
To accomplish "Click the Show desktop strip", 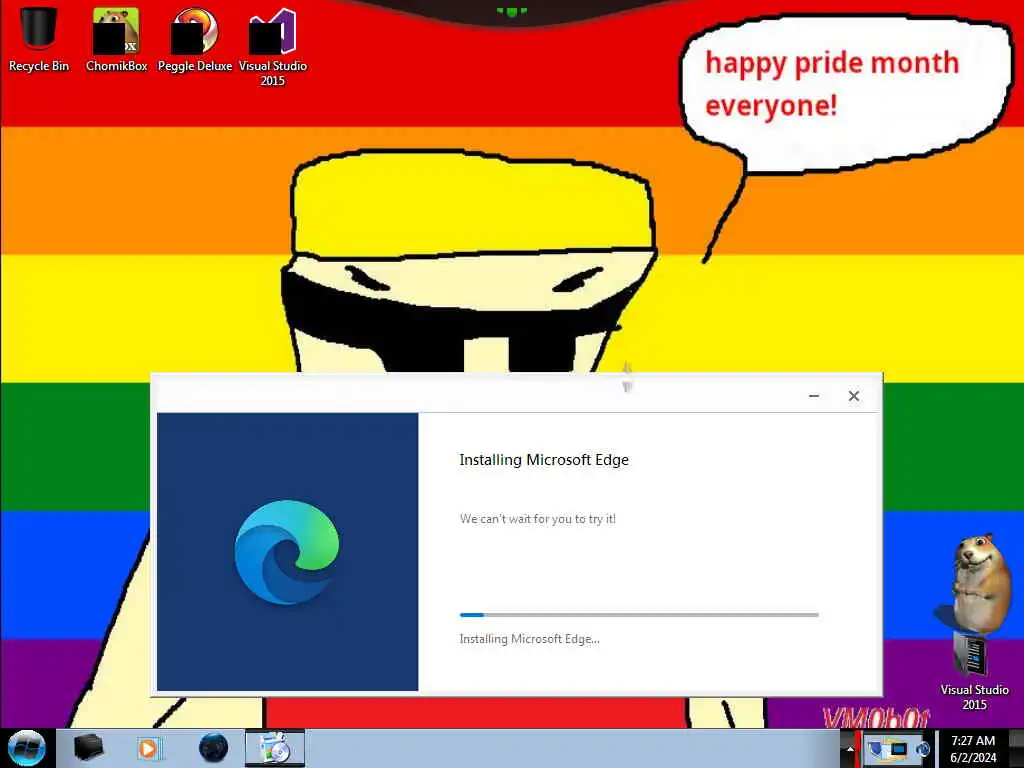I will click(1016, 748).
